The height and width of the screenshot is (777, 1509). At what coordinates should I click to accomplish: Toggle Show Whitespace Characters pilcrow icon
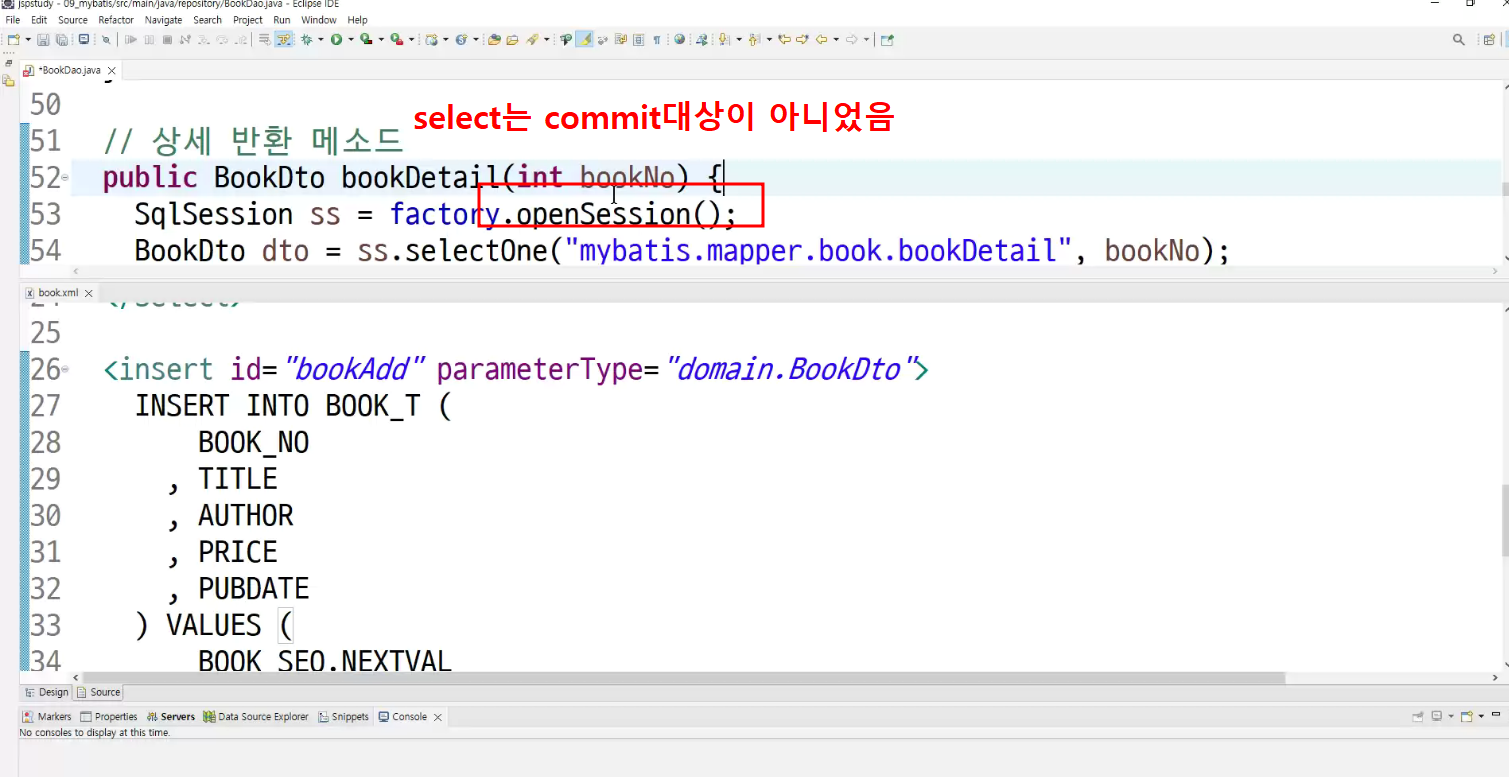[657, 40]
